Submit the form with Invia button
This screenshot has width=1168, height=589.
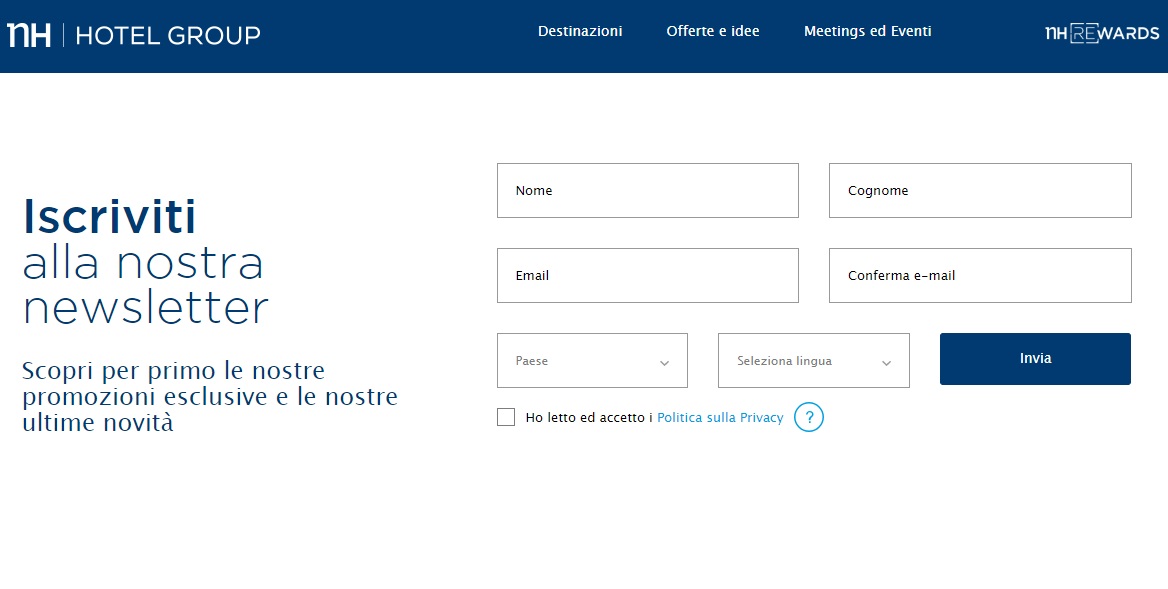point(1035,359)
